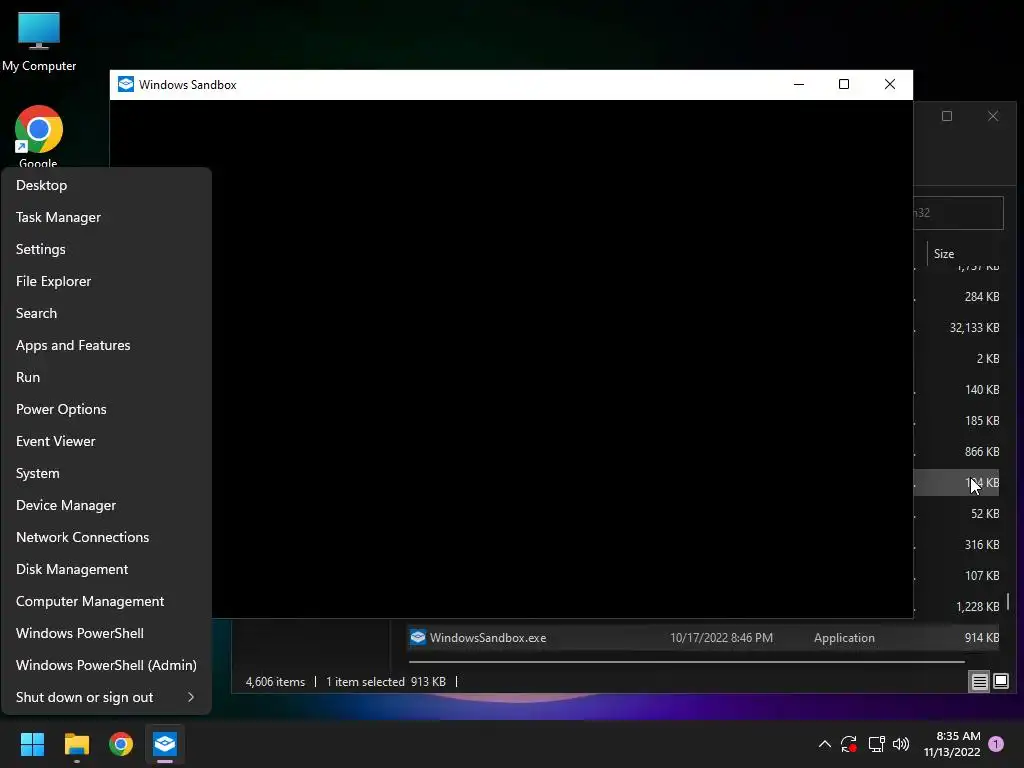
Task: Select the WindowsSandbox.exe file icon
Action: coord(418,637)
